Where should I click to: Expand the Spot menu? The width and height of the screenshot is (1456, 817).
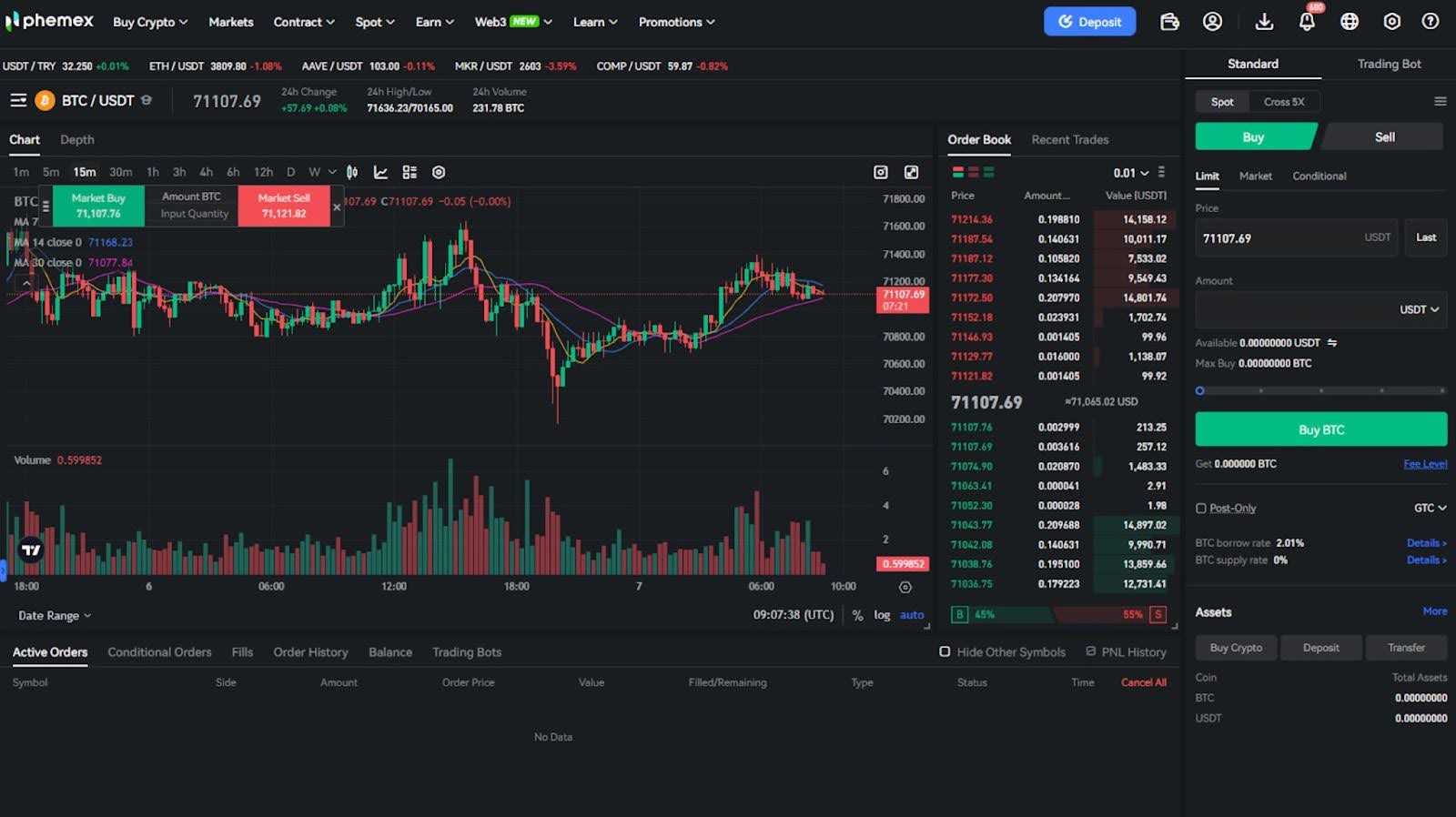point(375,22)
